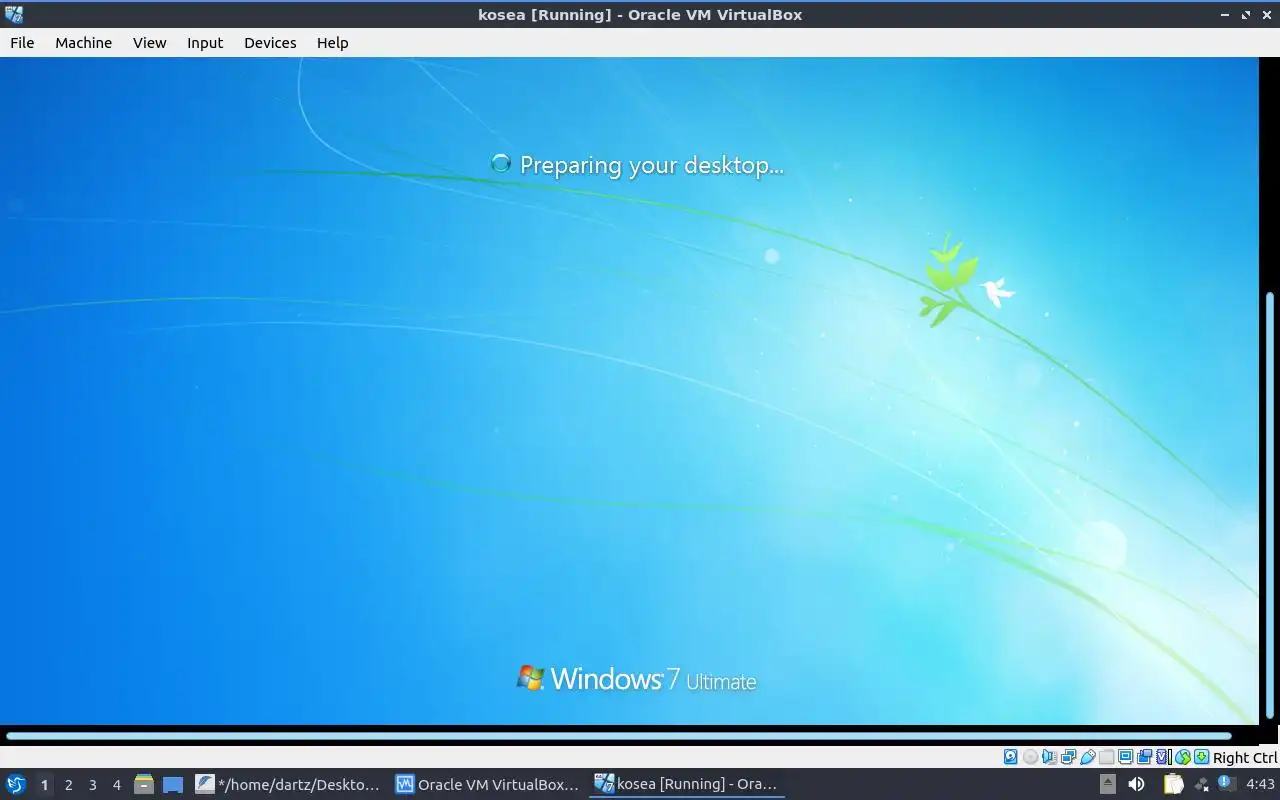Switch to Oracle VM VirtualBox manager task

point(488,784)
